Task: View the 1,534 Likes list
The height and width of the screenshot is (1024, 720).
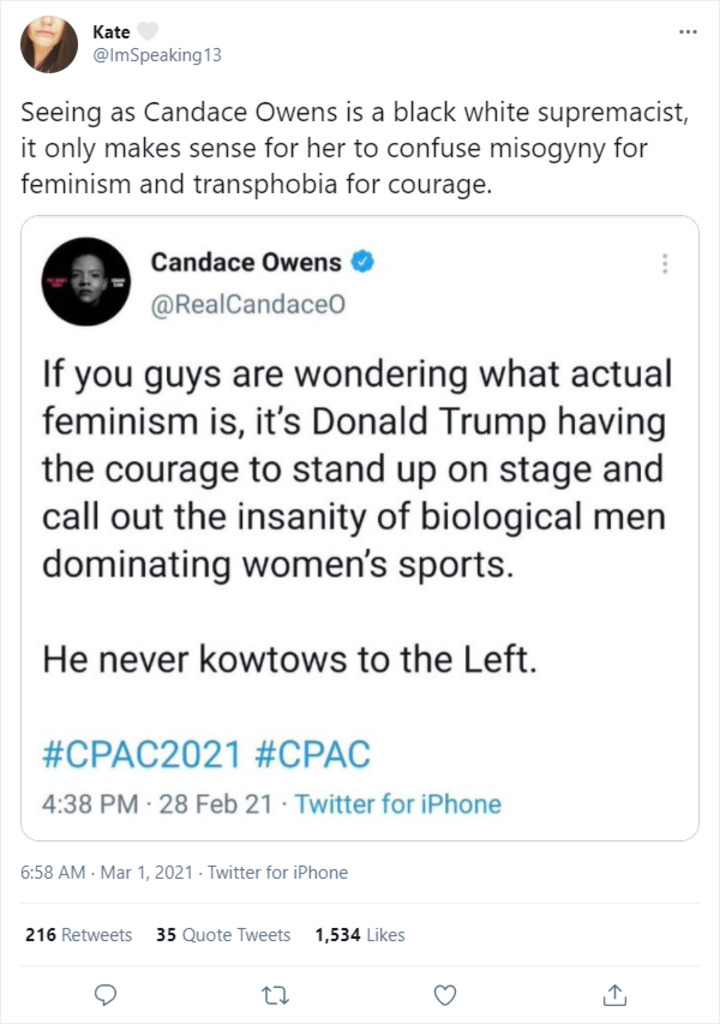Action: tap(359, 935)
